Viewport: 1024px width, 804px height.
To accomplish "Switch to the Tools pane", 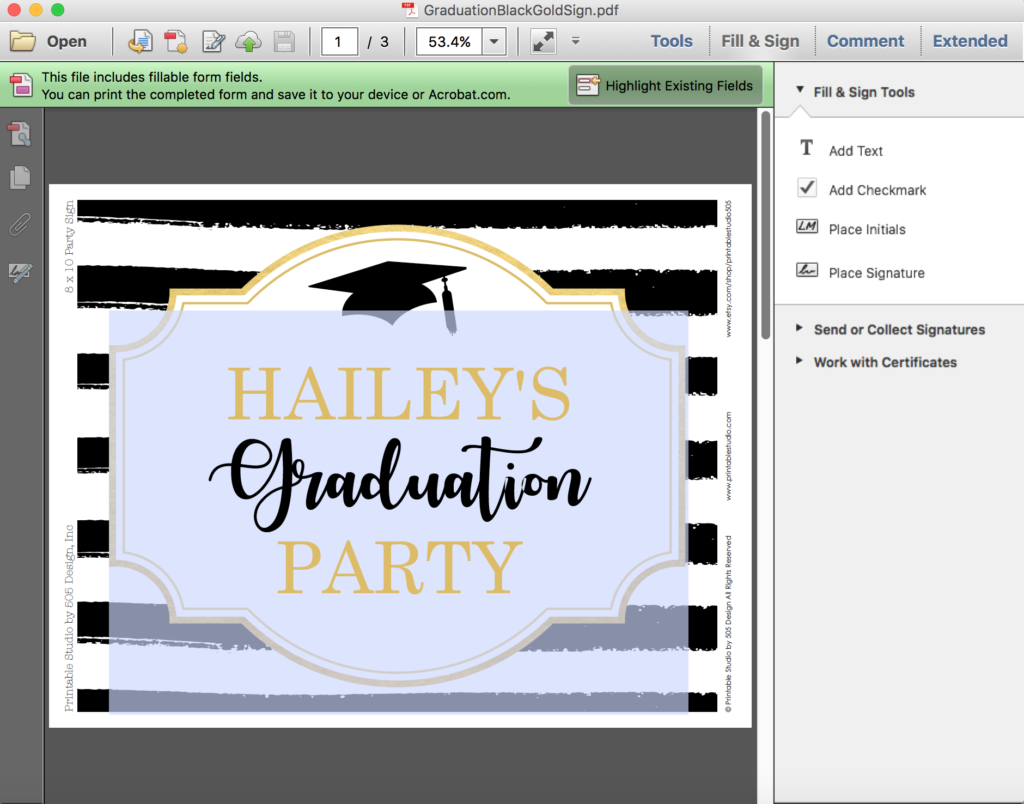I will coord(671,41).
